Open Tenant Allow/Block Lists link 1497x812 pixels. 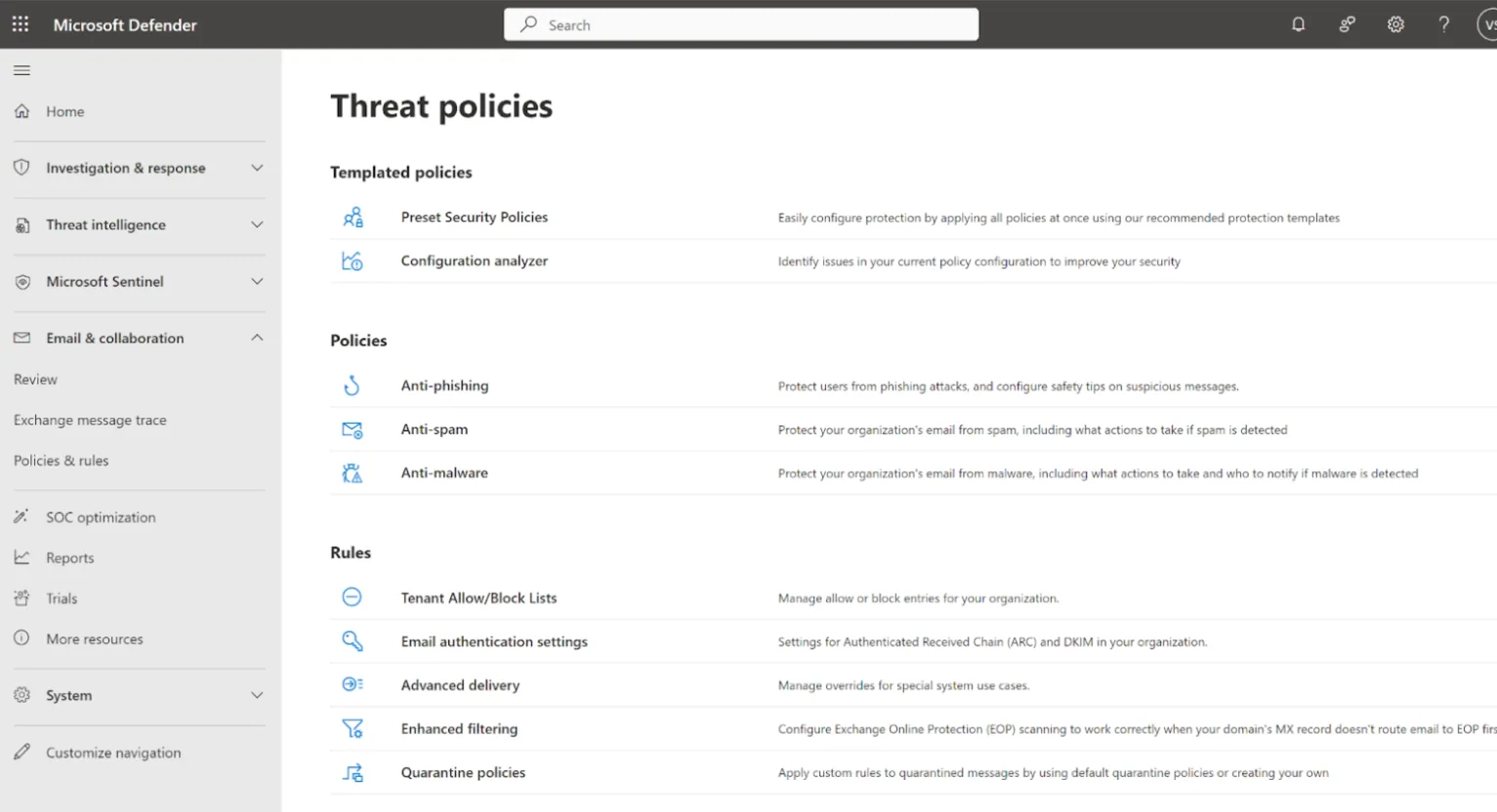[478, 597]
